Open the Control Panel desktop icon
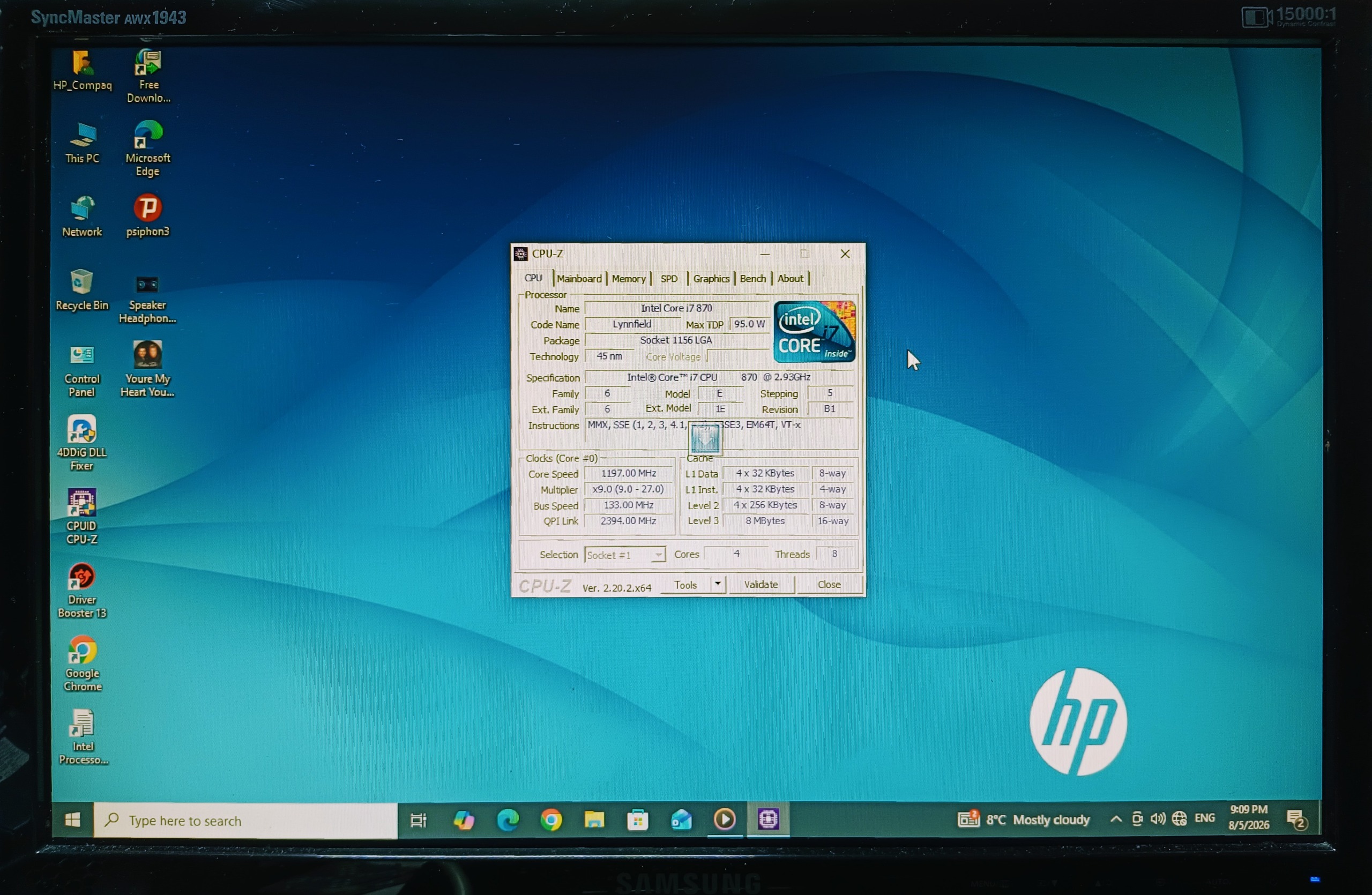The width and height of the screenshot is (1372, 895). (x=82, y=370)
